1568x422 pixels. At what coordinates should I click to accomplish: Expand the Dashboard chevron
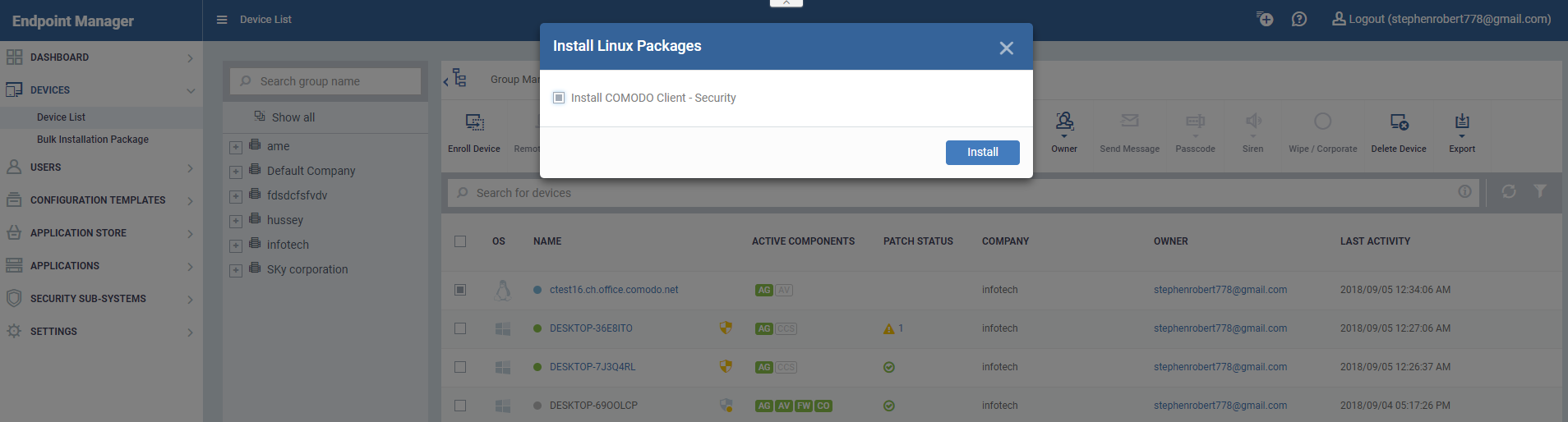(x=190, y=58)
